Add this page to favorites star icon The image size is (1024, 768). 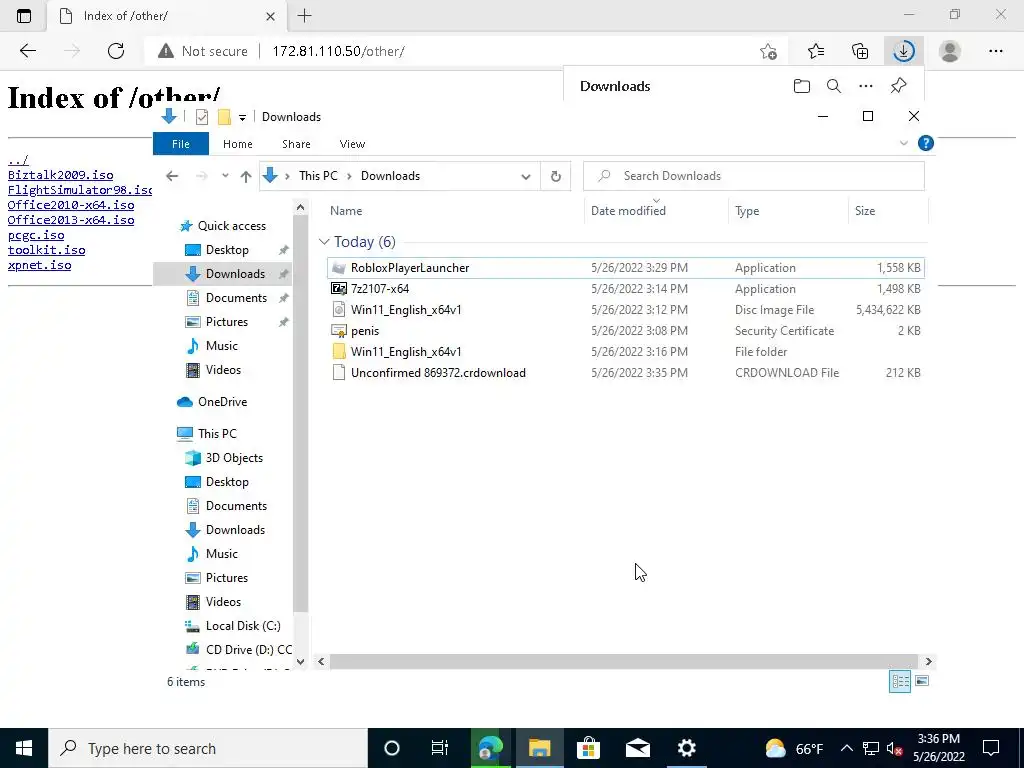[x=769, y=51]
